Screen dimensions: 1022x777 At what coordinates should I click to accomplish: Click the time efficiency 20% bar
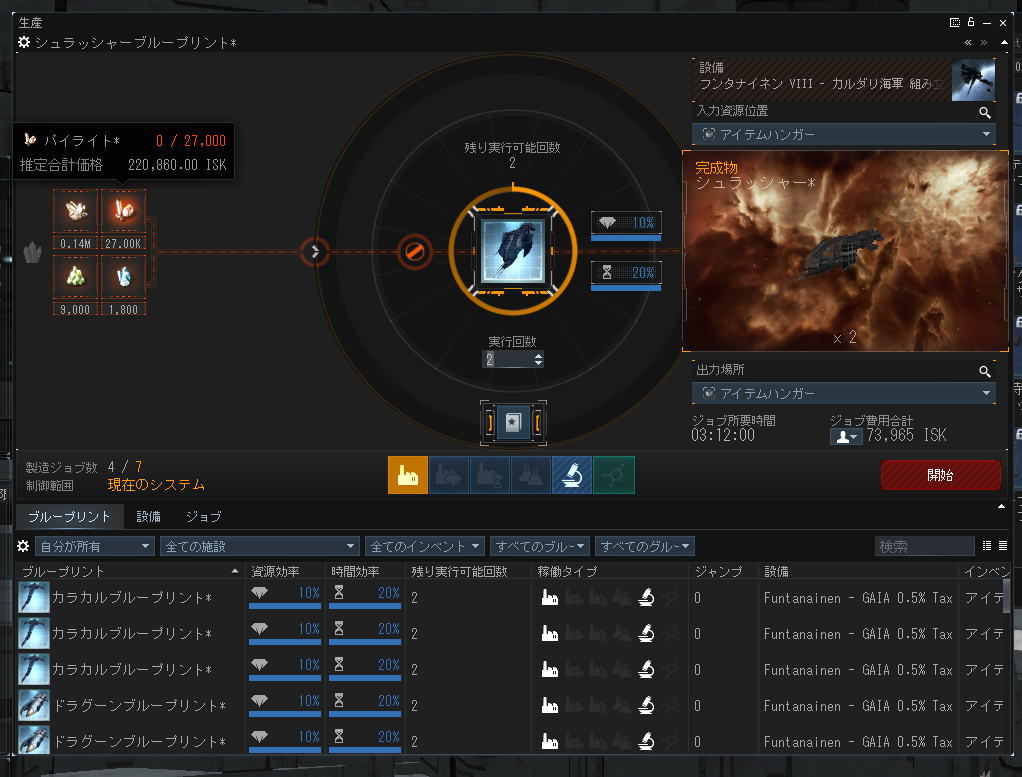pos(626,276)
